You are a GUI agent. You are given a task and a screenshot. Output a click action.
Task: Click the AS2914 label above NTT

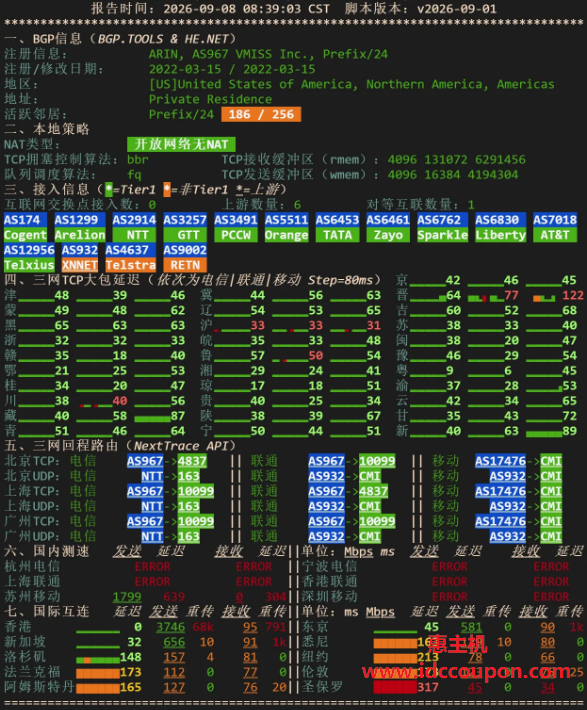[x=134, y=220]
